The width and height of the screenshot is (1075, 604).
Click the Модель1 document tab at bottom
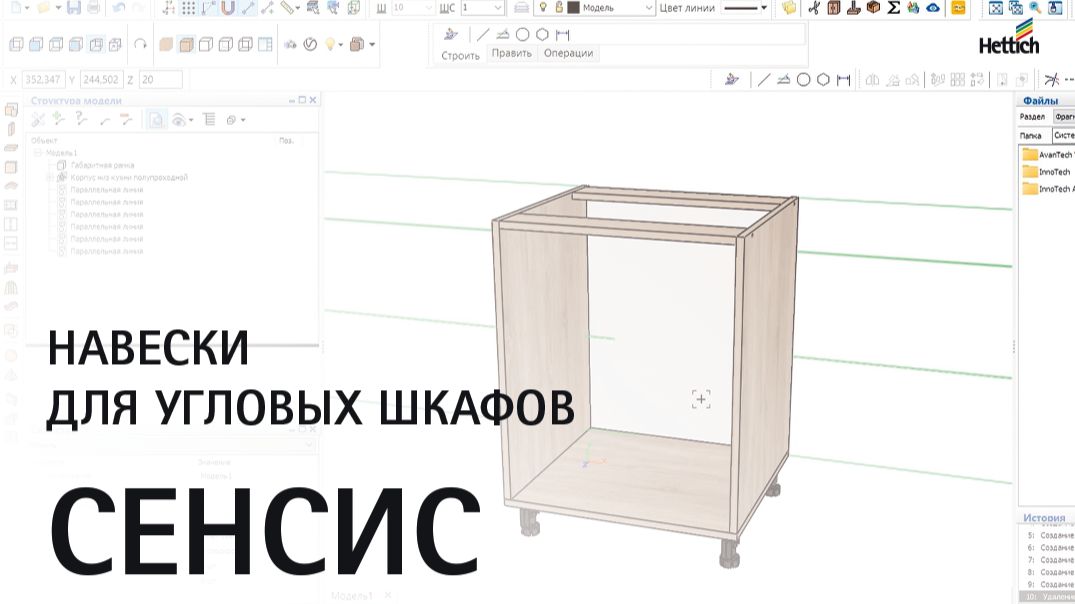352,596
